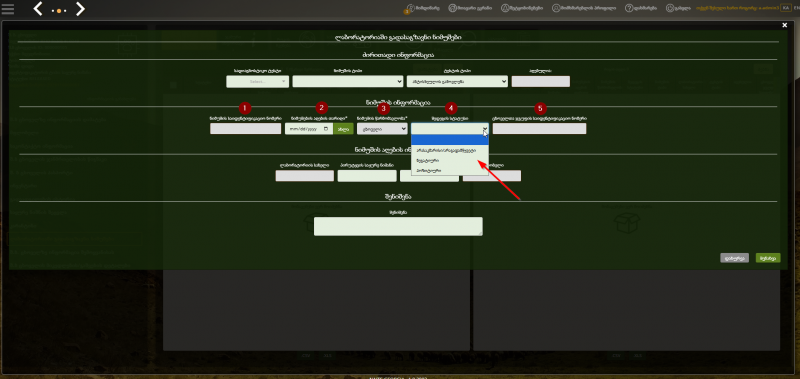Open notifications icon with the orange badge
The height and width of the screenshot is (379, 800).
(x=410, y=8)
